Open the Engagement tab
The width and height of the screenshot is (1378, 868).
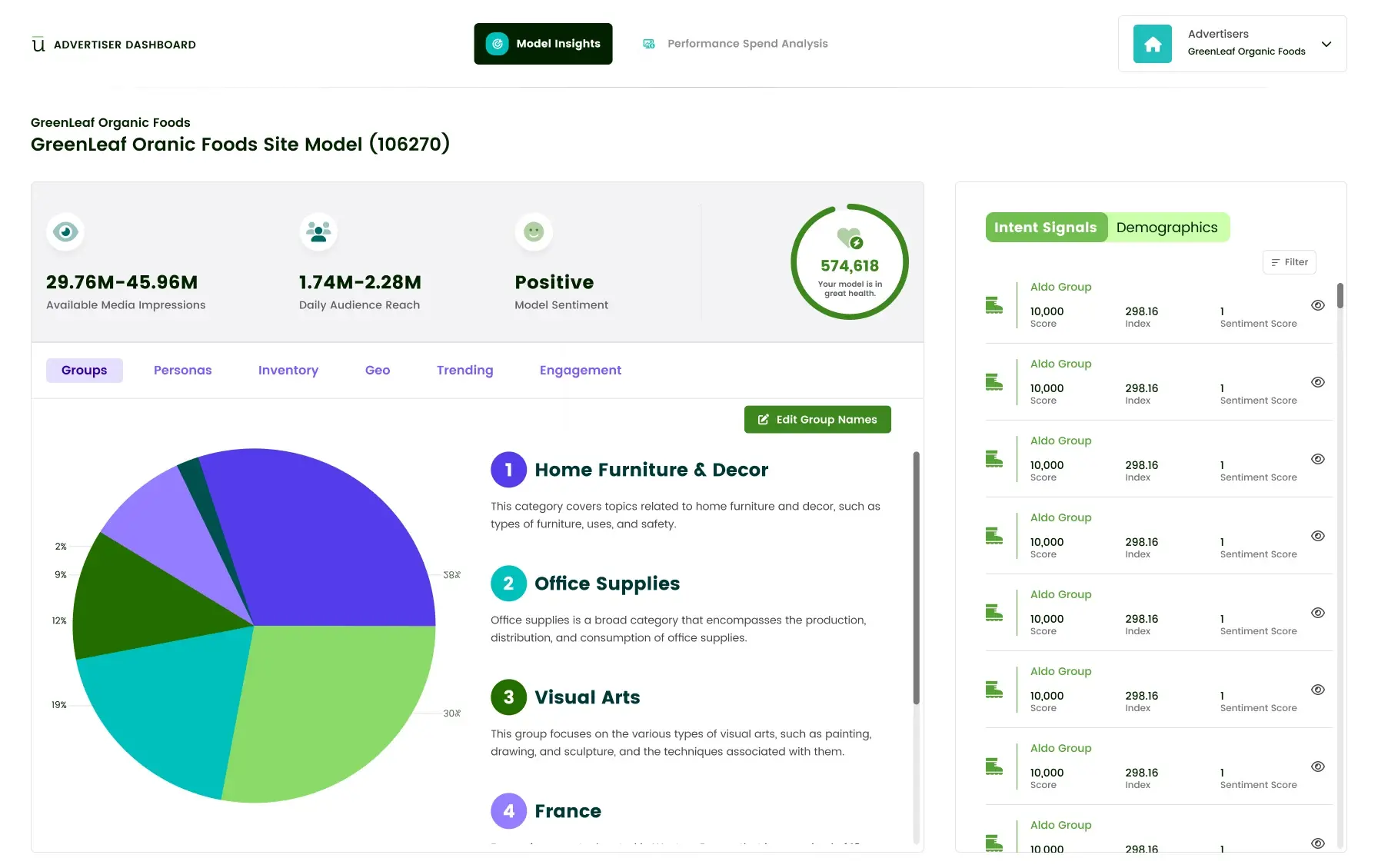[x=581, y=371]
